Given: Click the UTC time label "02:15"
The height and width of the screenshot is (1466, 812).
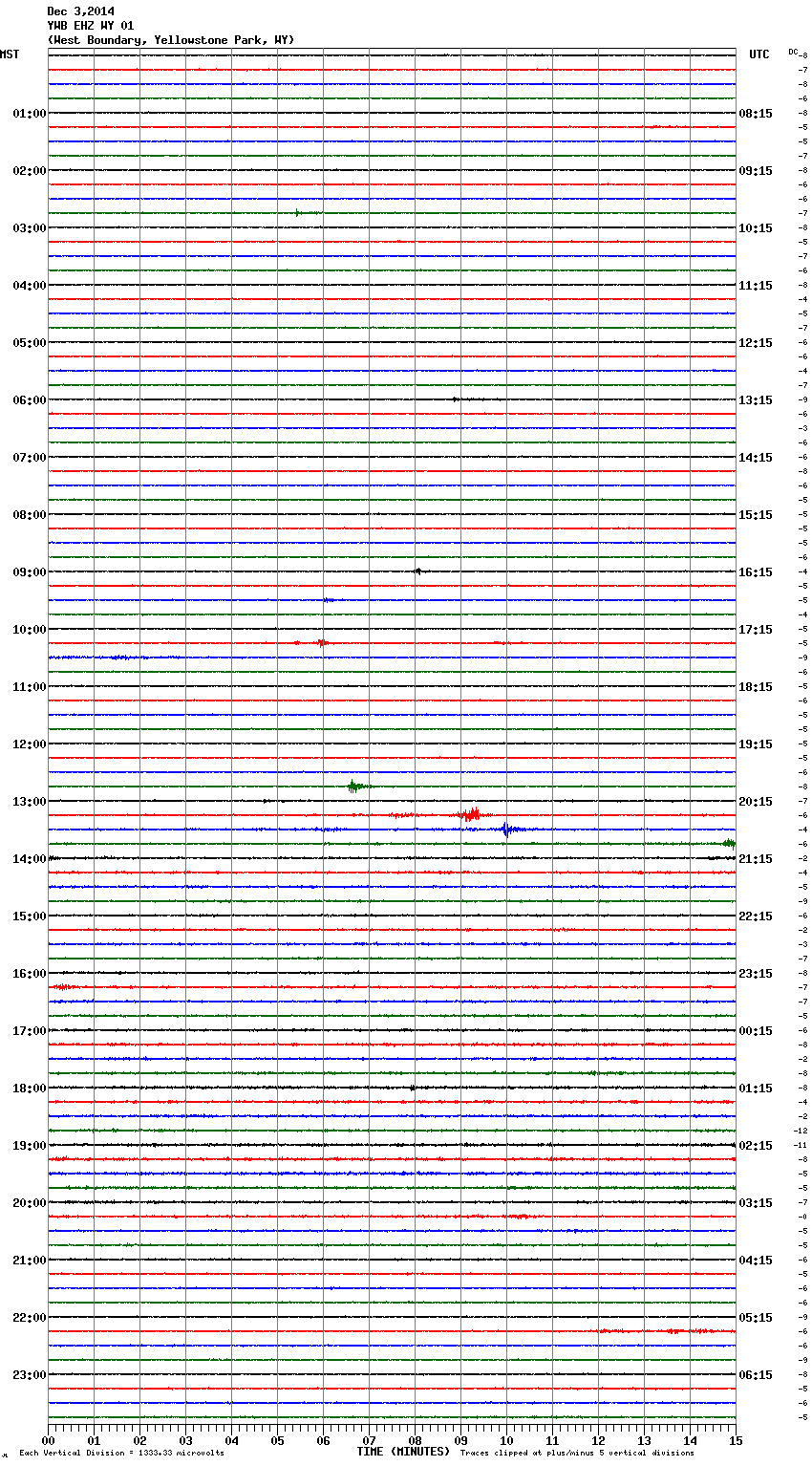Looking at the screenshot, I should [756, 1146].
